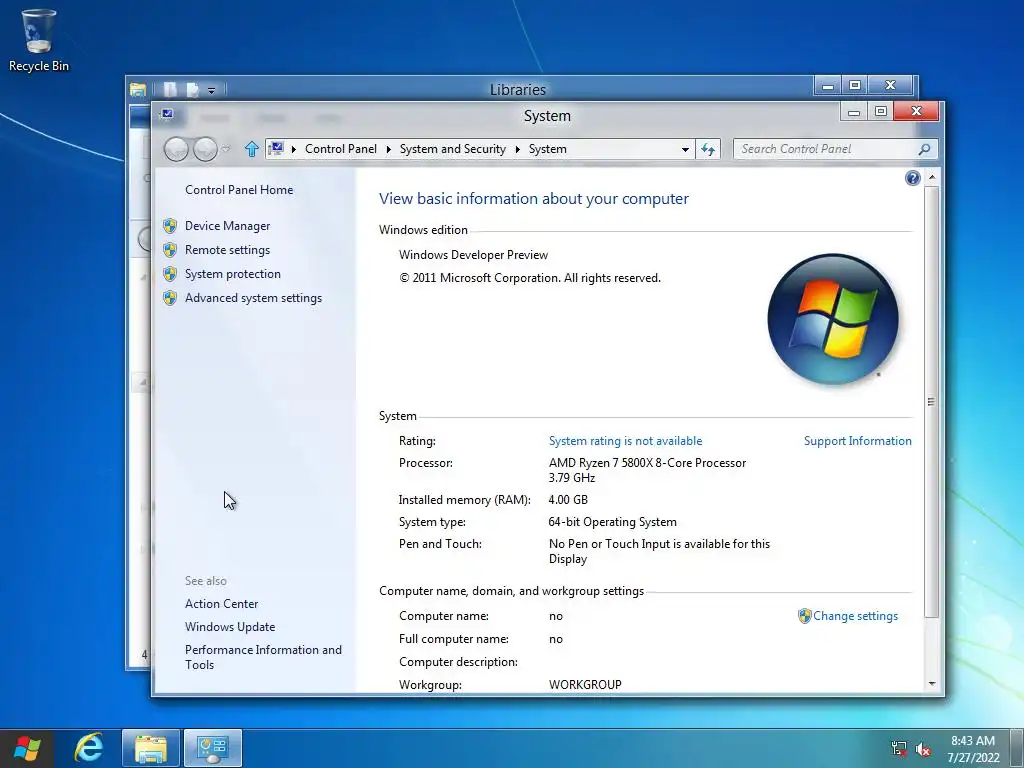
Task: Expand the arrow before Control Panel breadcrumb
Action: tap(294, 150)
